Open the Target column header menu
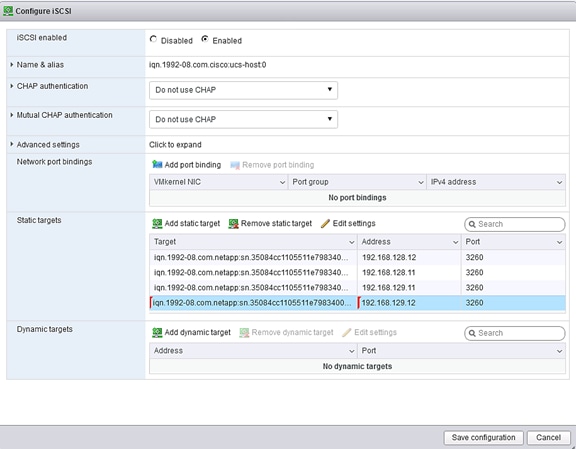 (x=351, y=242)
